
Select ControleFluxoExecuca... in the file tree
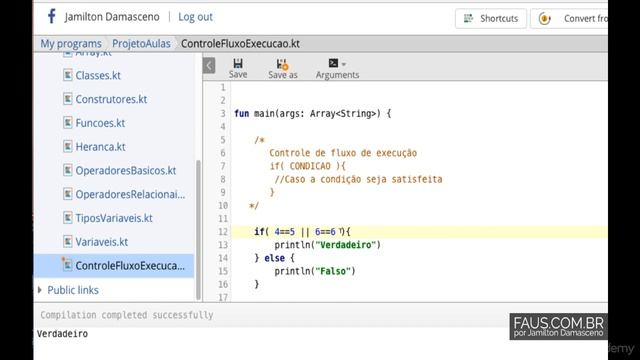click(130, 266)
